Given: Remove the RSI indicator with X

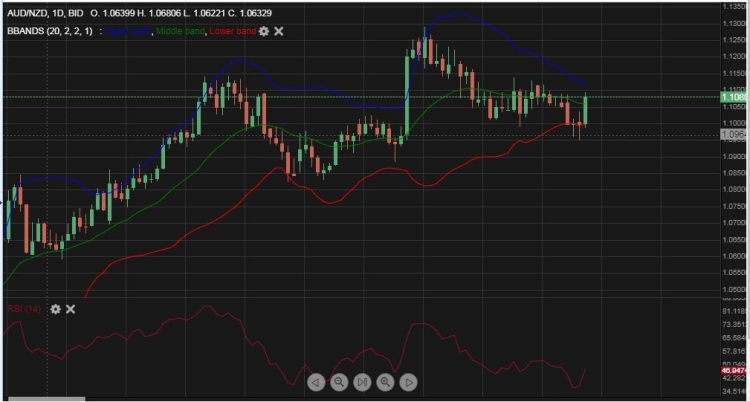Looking at the screenshot, I should coord(71,309).
